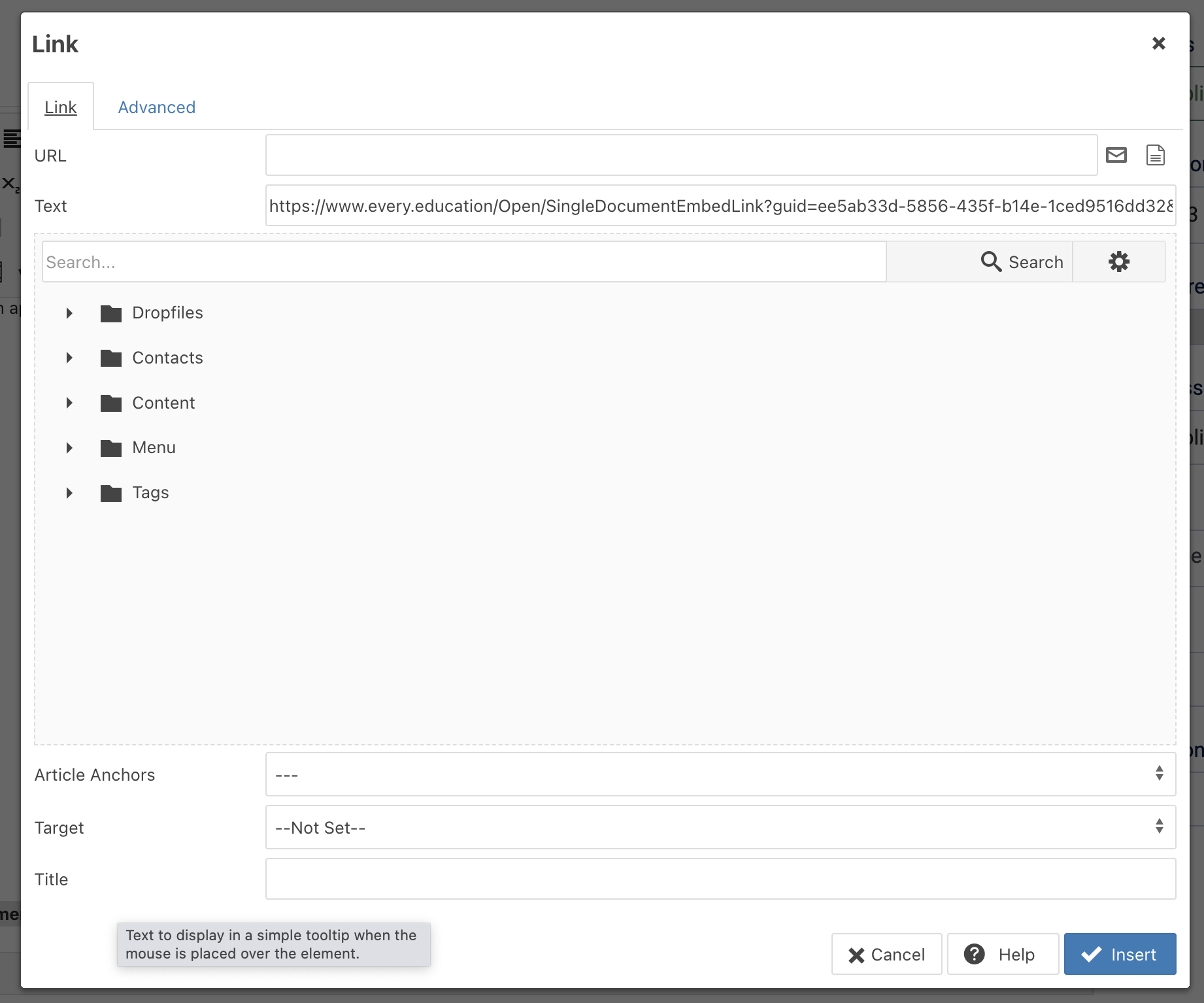Image resolution: width=1204 pixels, height=1003 pixels.
Task: Click the Menu folder icon
Action: click(x=111, y=448)
